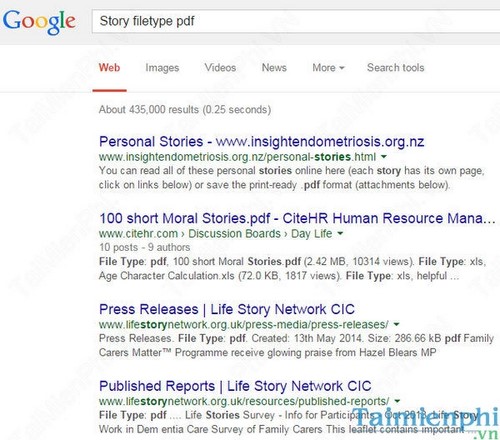Open Press Releases Life Story Network result
Viewport: 500px width, 440px height.
pos(227,309)
